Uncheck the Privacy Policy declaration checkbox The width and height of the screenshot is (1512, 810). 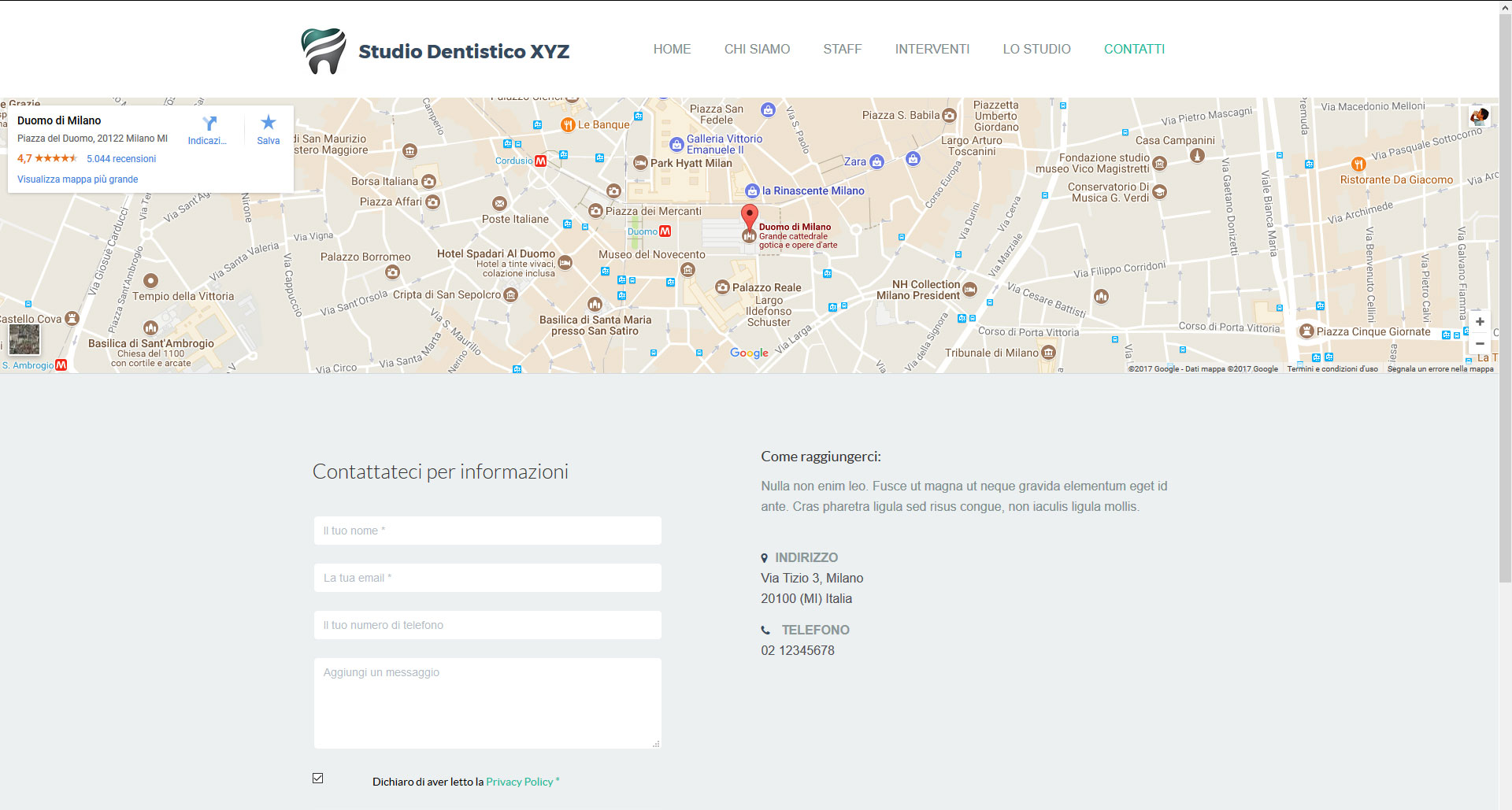(318, 779)
